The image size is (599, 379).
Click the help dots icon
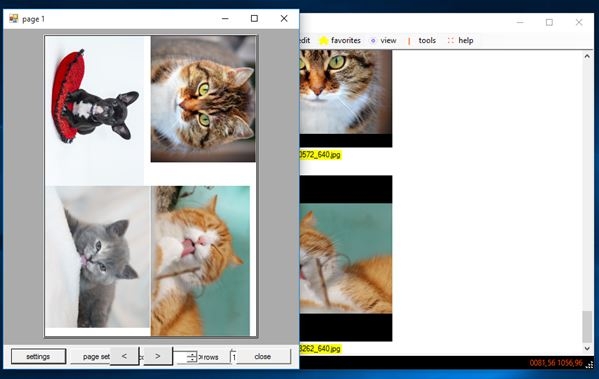[451, 40]
